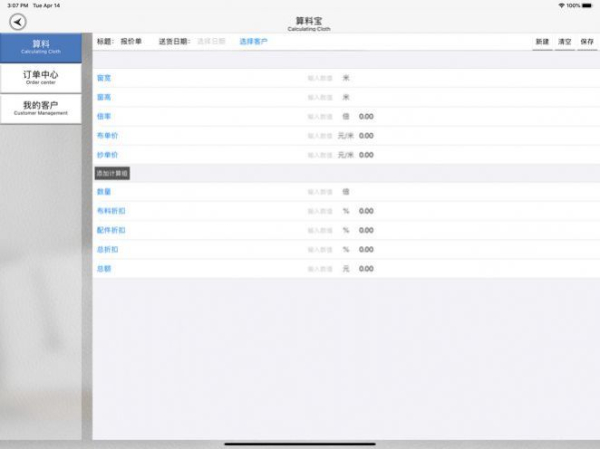Viewport: 600px width, 449px height.
Task: Click the 窗宽 label
Action: click(x=104, y=78)
